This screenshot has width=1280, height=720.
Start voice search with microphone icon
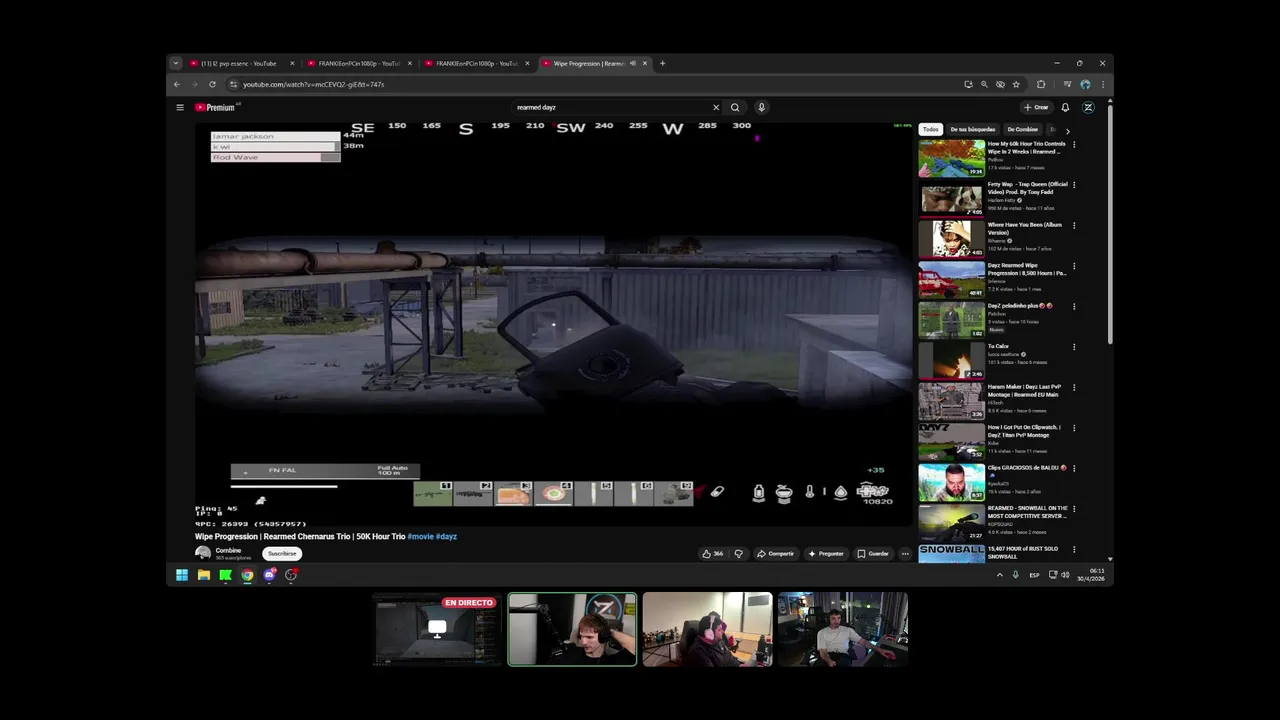(x=761, y=107)
